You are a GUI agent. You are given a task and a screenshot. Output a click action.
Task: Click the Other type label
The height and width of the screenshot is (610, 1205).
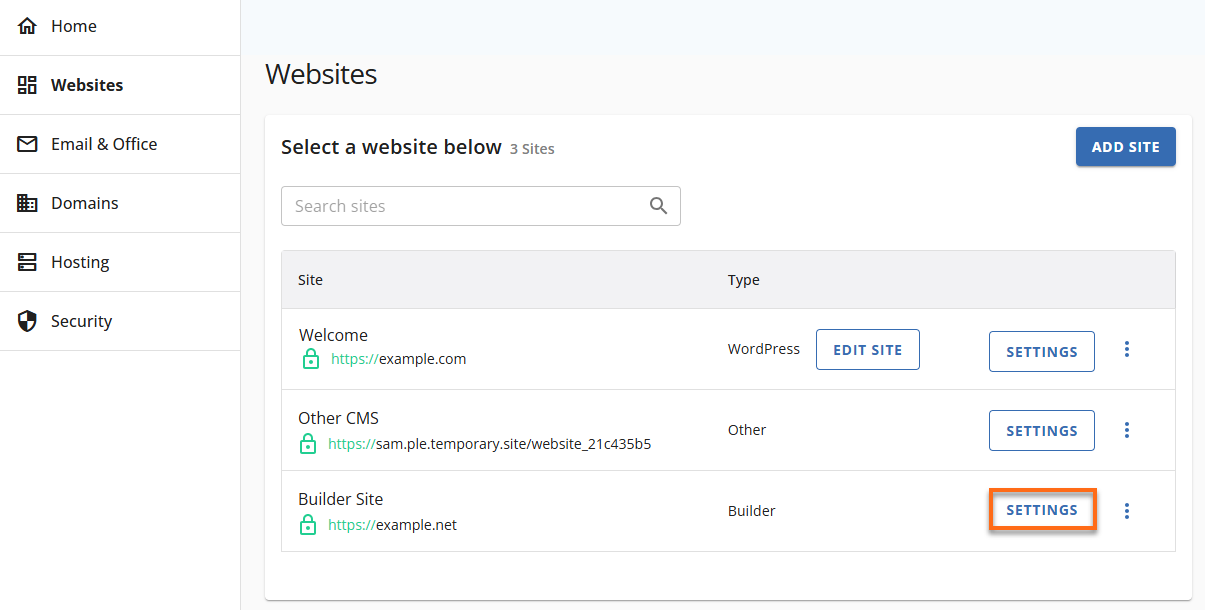[747, 430]
